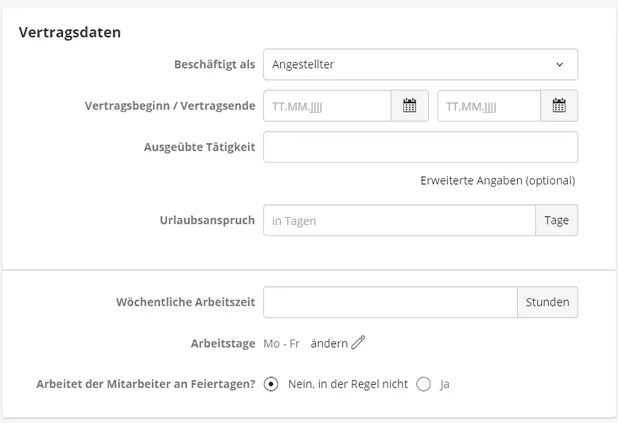Click the Stunden unit button

coord(547,302)
